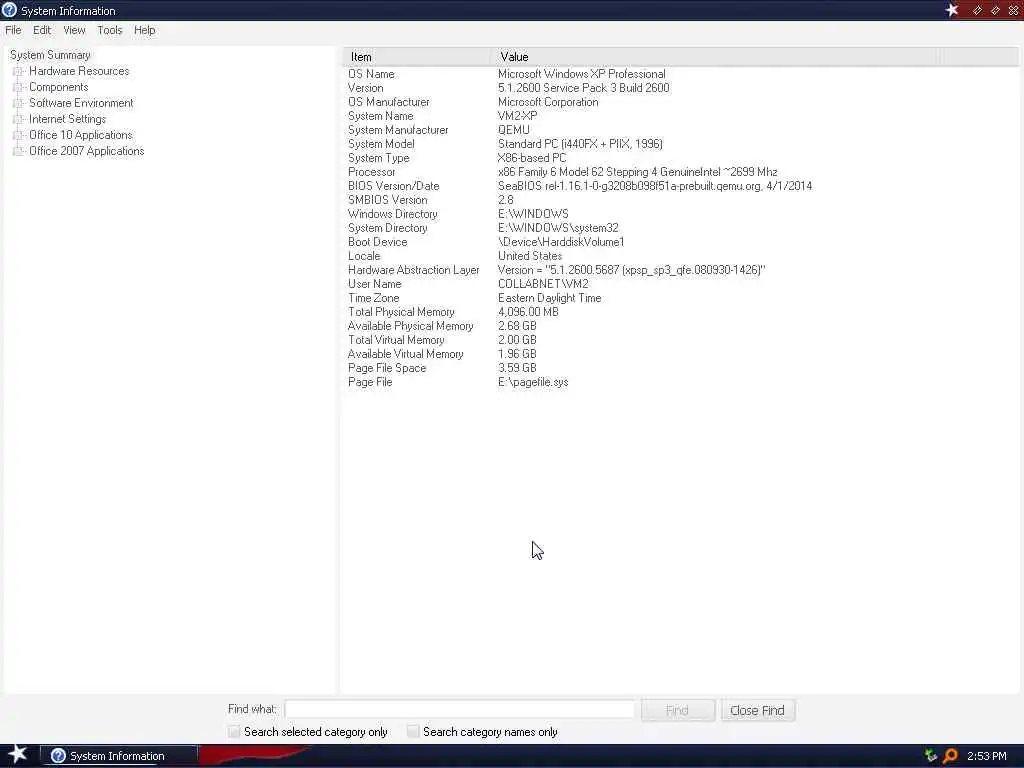Viewport: 1024px width, 768px height.
Task: Click the orange magnifier tray icon
Action: coord(950,756)
